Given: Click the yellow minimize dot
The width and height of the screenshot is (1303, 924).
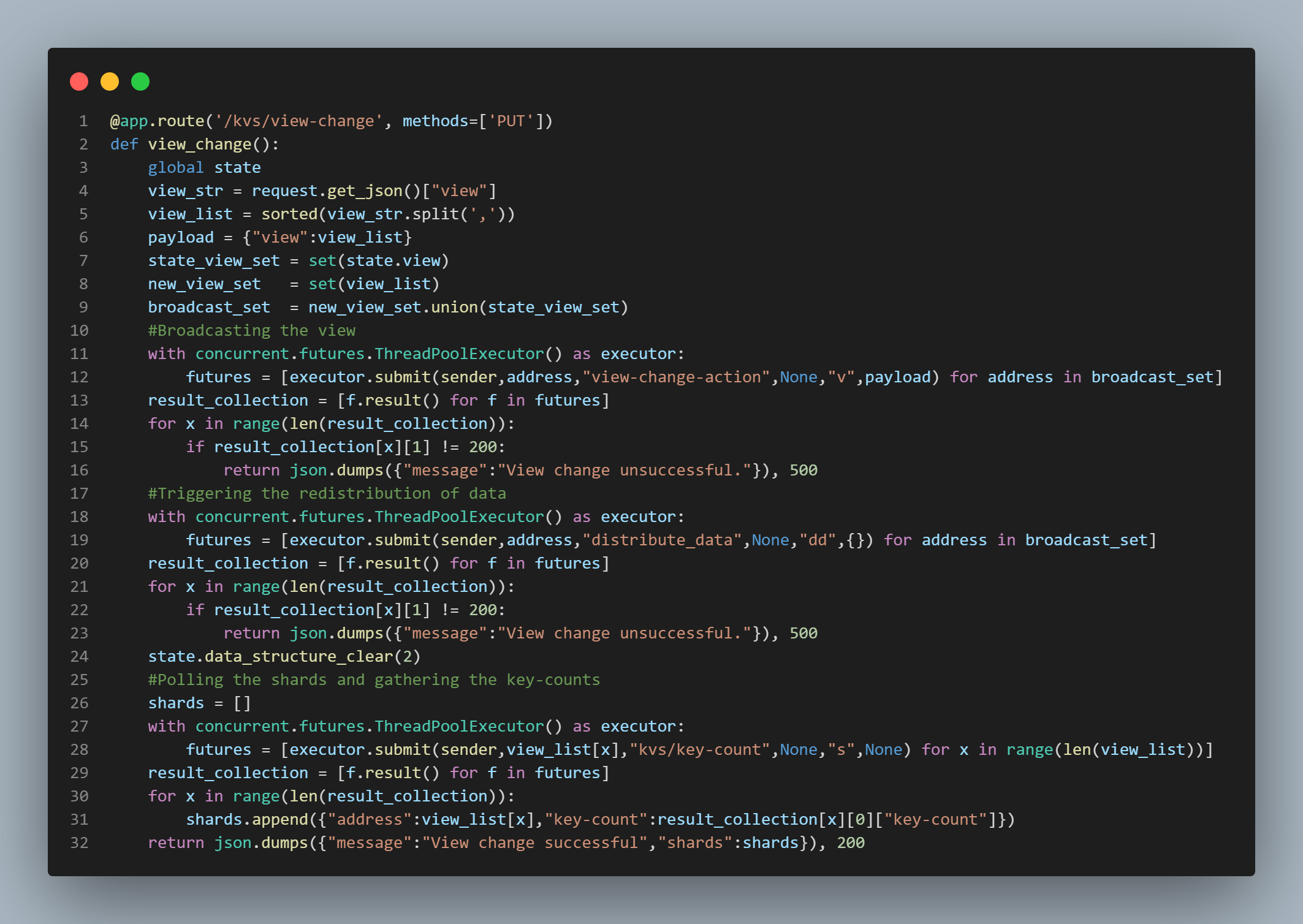Looking at the screenshot, I should point(110,81).
